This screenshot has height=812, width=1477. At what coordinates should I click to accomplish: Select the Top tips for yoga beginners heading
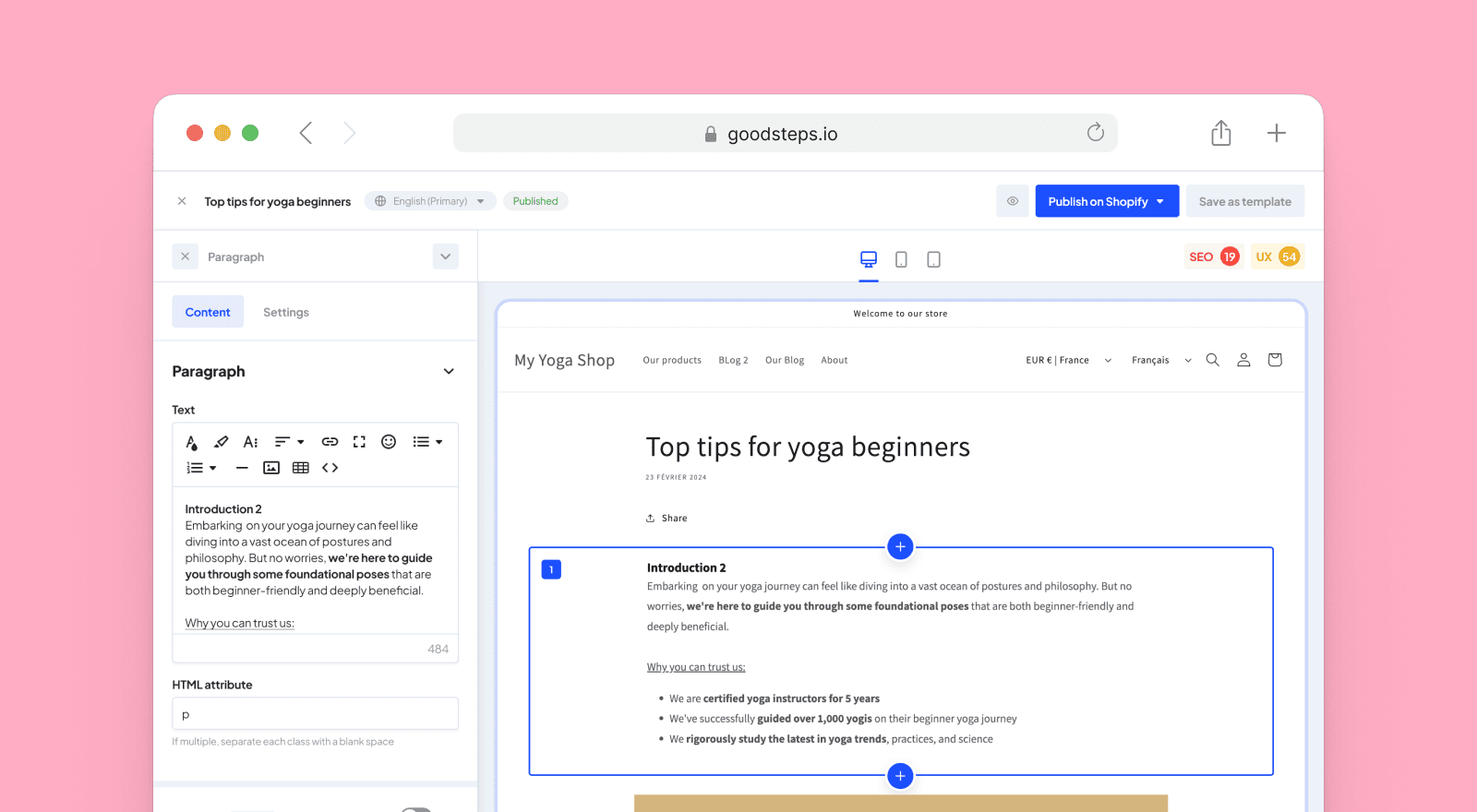808,447
